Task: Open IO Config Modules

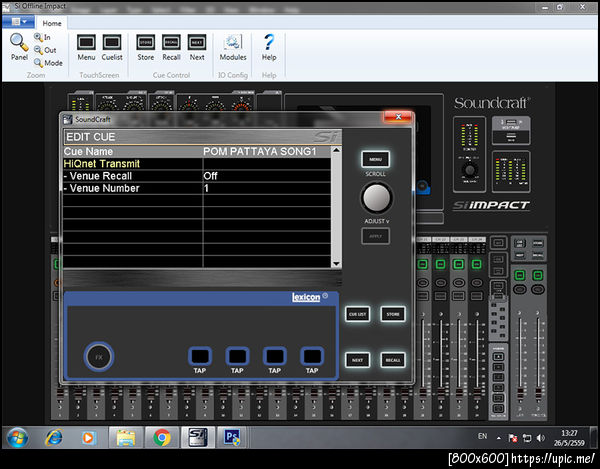Action: 233,43
